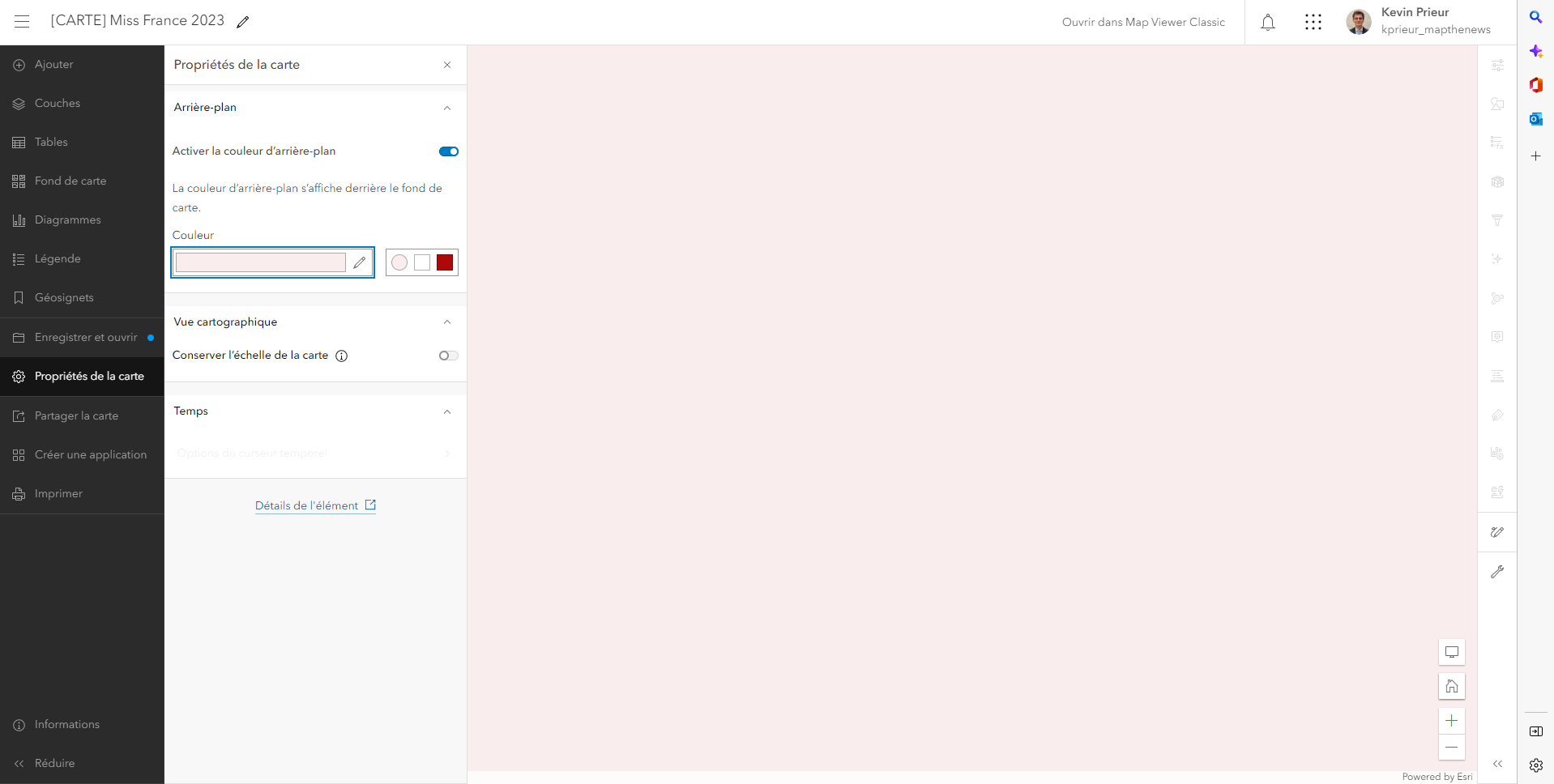The height and width of the screenshot is (784, 1554).
Task: Close the Propriétés de la carte panel
Action: [x=447, y=65]
